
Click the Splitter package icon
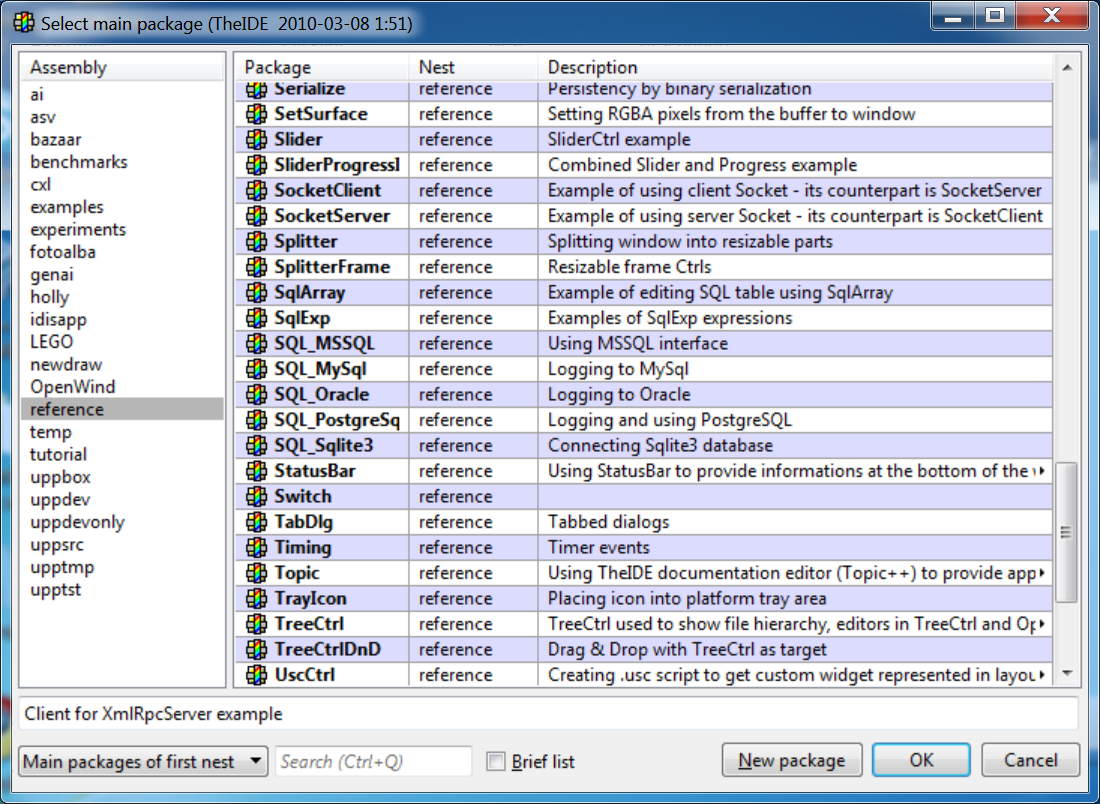pyautogui.click(x=256, y=241)
